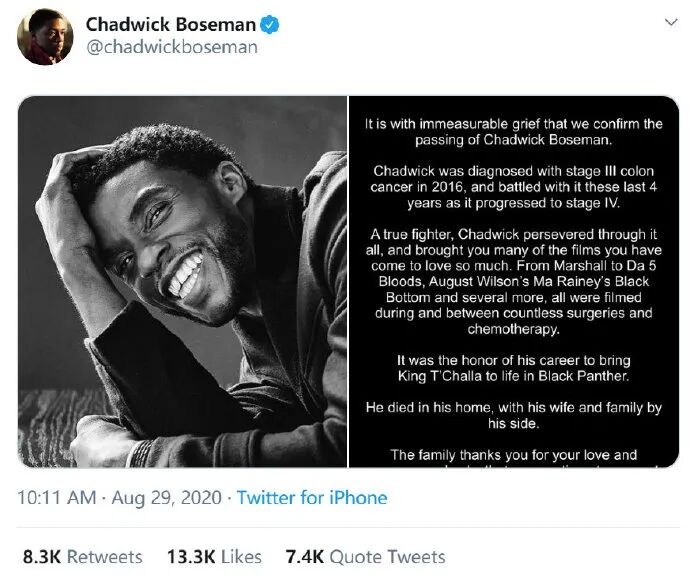View the 8.3K Retweets list

coord(83,557)
